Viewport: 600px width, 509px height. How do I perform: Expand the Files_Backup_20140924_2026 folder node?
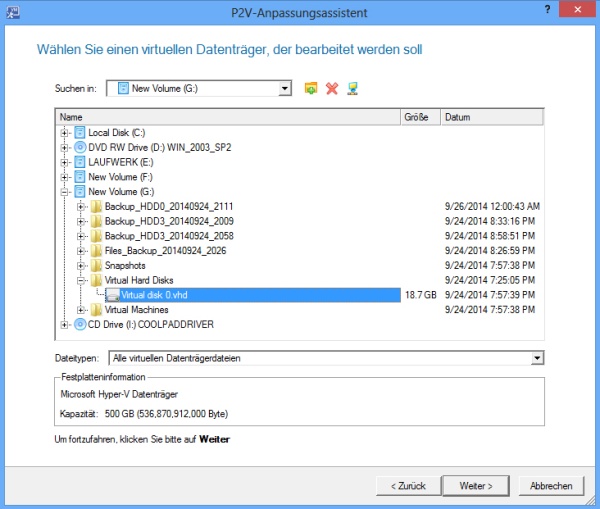pyautogui.click(x=80, y=251)
